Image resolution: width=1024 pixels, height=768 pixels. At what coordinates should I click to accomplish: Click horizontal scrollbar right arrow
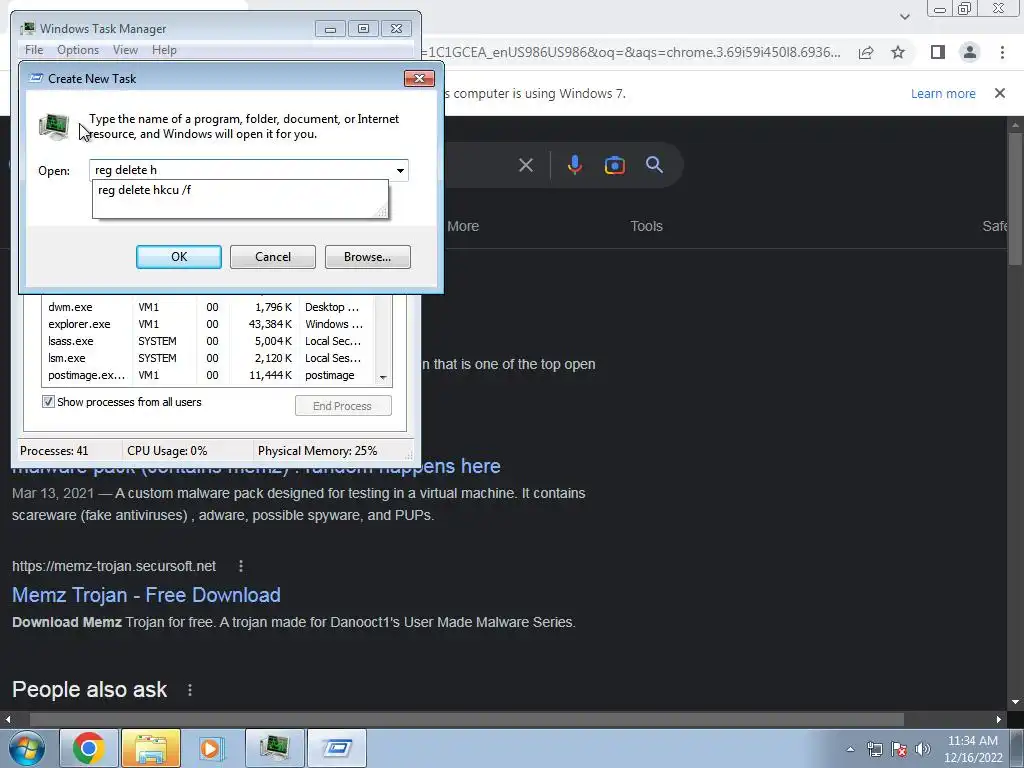[999, 720]
